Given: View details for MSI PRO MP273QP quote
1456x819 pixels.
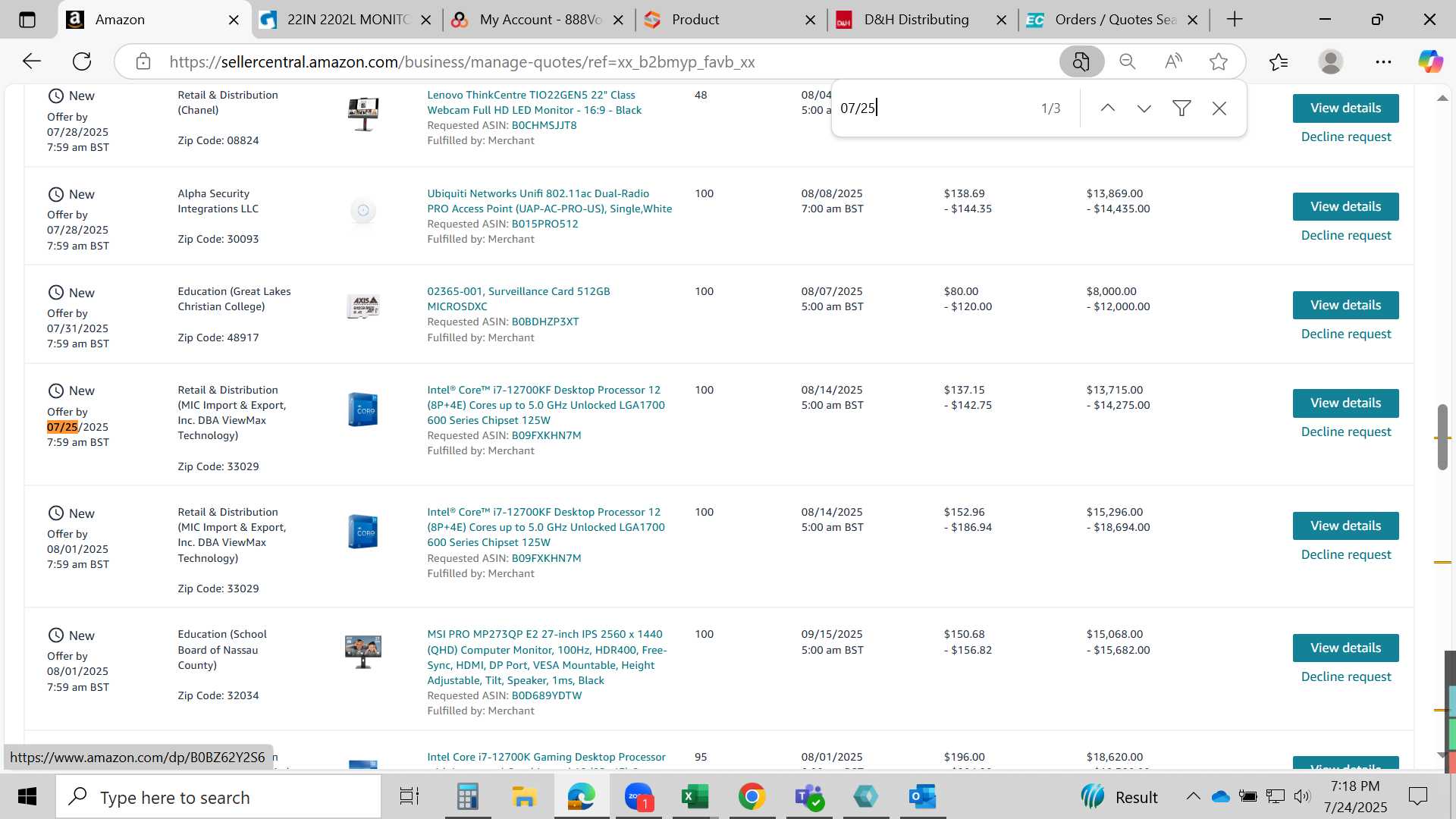Looking at the screenshot, I should click(x=1345, y=648).
